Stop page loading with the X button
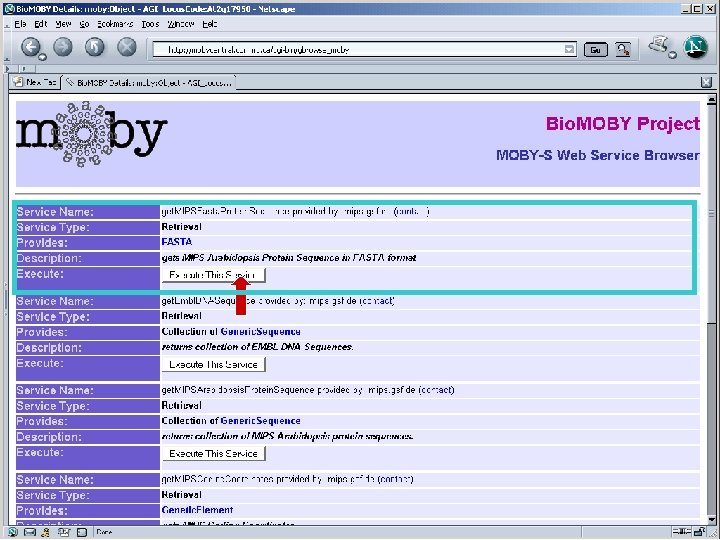Viewport: 720px width, 540px height. (x=127, y=47)
